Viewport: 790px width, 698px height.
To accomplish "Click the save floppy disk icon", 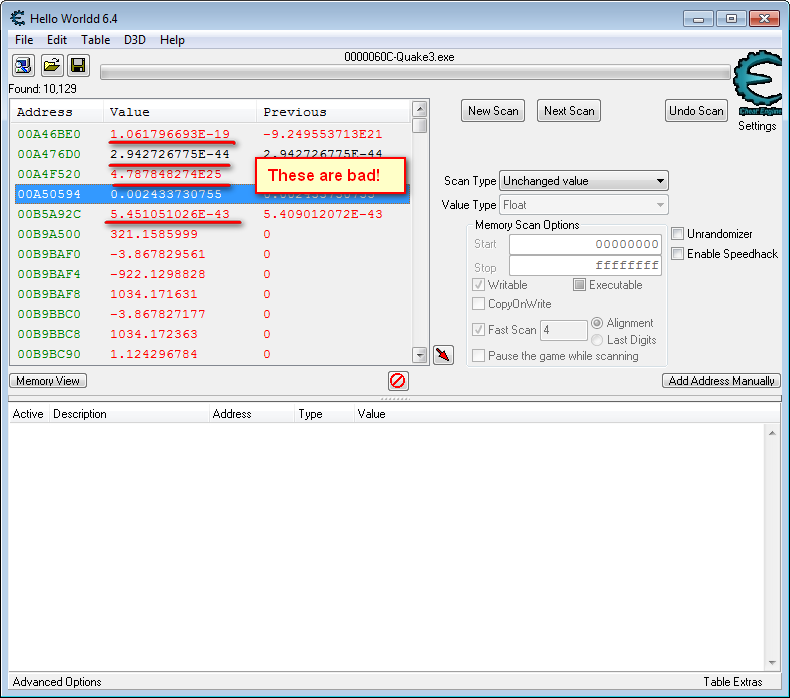I will coord(78,66).
